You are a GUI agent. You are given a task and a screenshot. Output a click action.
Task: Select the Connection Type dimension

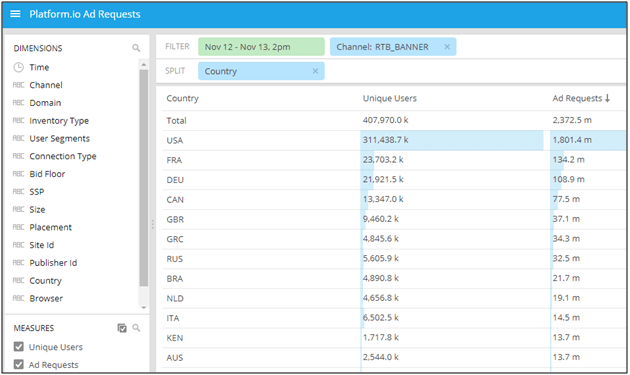click(x=63, y=156)
